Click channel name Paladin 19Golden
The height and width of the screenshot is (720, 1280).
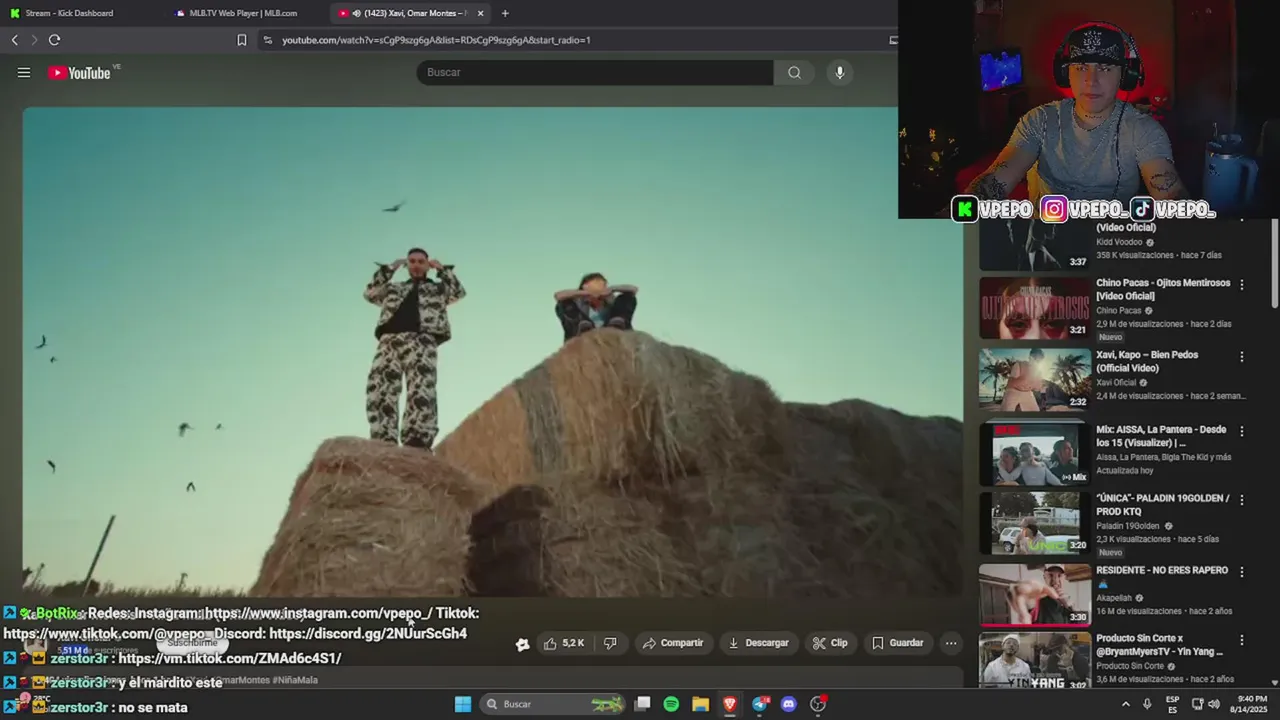click(x=1128, y=526)
